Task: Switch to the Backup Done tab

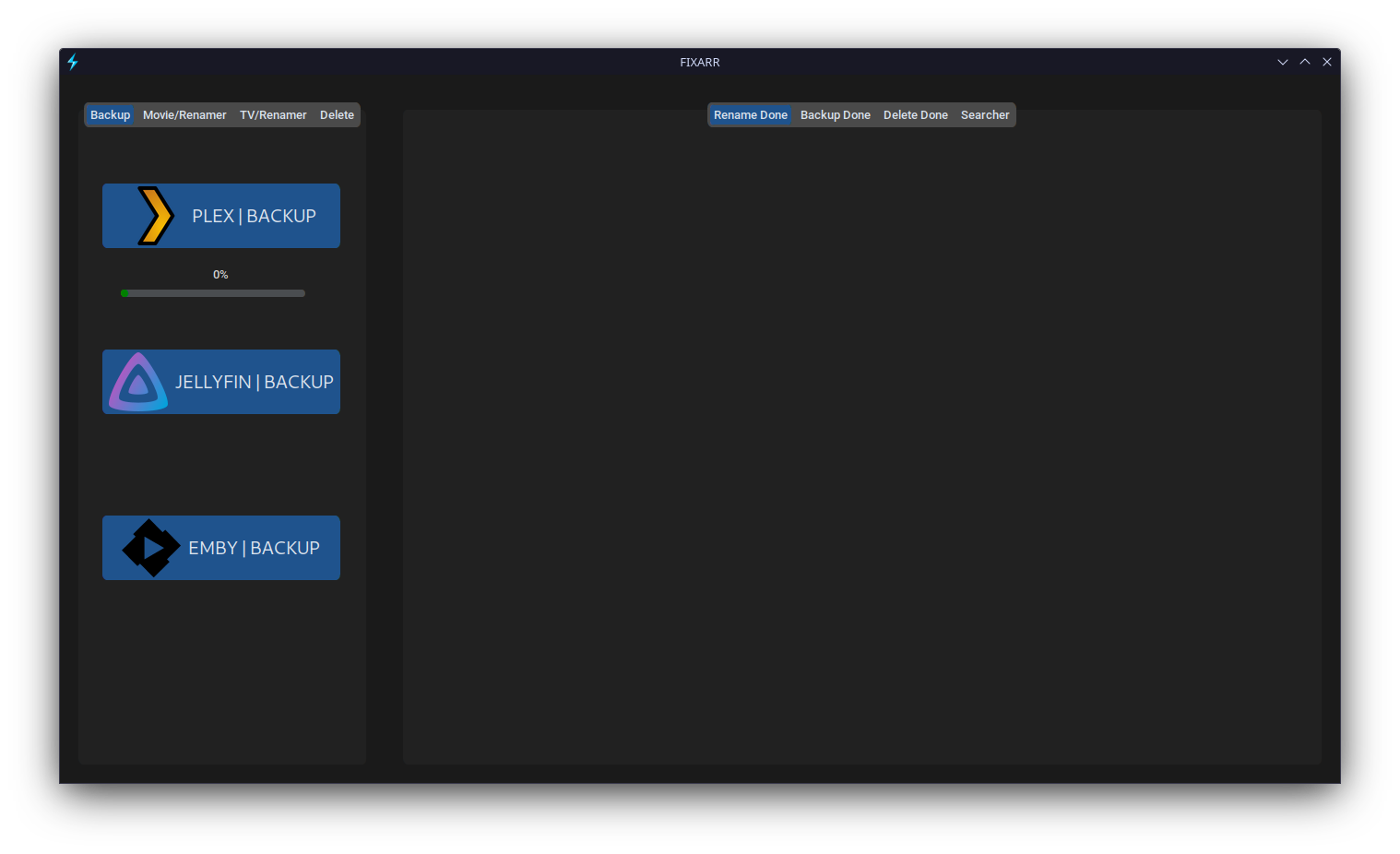Action: [x=836, y=115]
